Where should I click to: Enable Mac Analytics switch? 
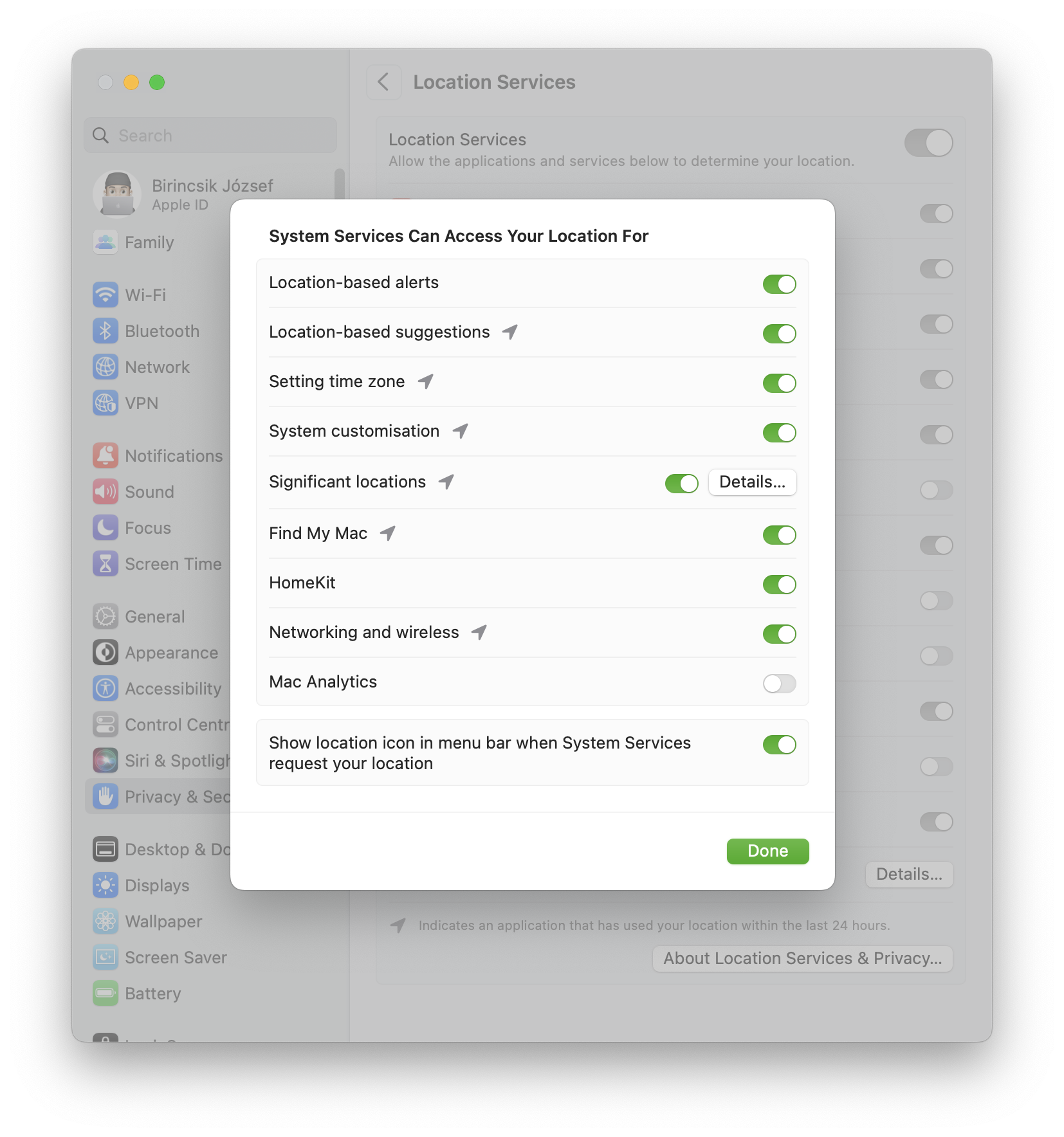pos(779,684)
